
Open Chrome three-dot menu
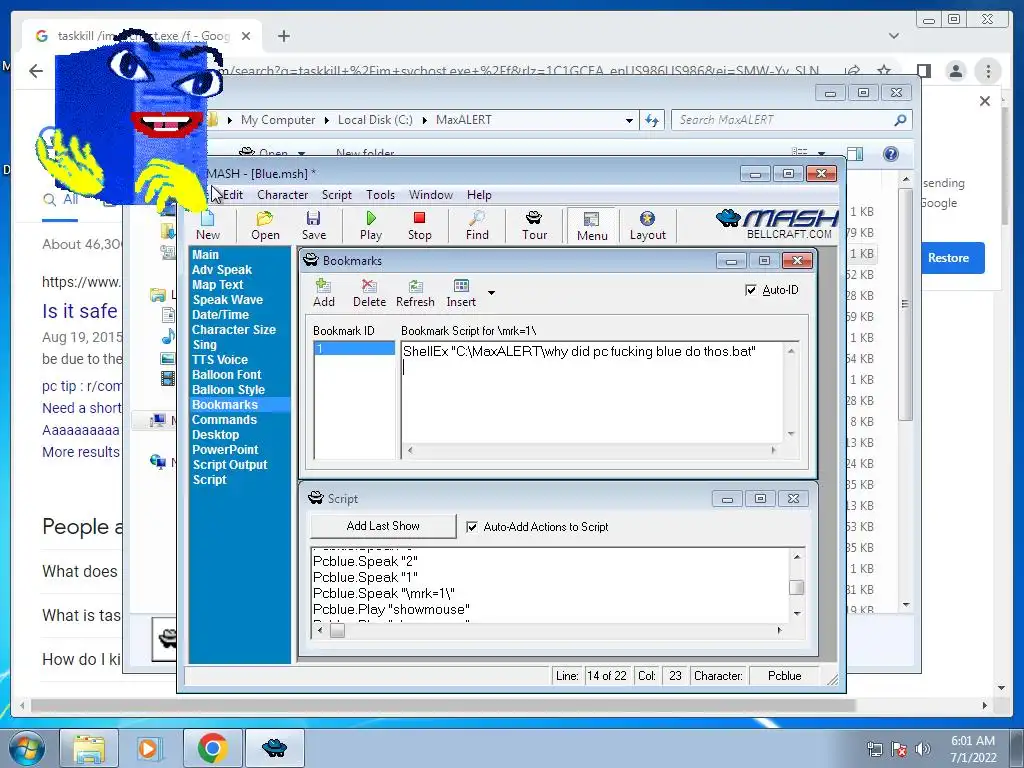pos(988,71)
